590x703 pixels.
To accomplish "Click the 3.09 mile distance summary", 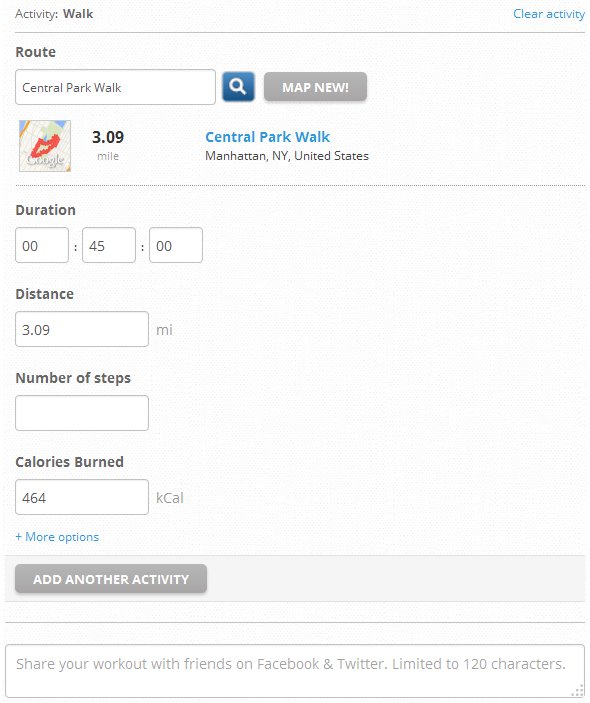I will 108,145.
